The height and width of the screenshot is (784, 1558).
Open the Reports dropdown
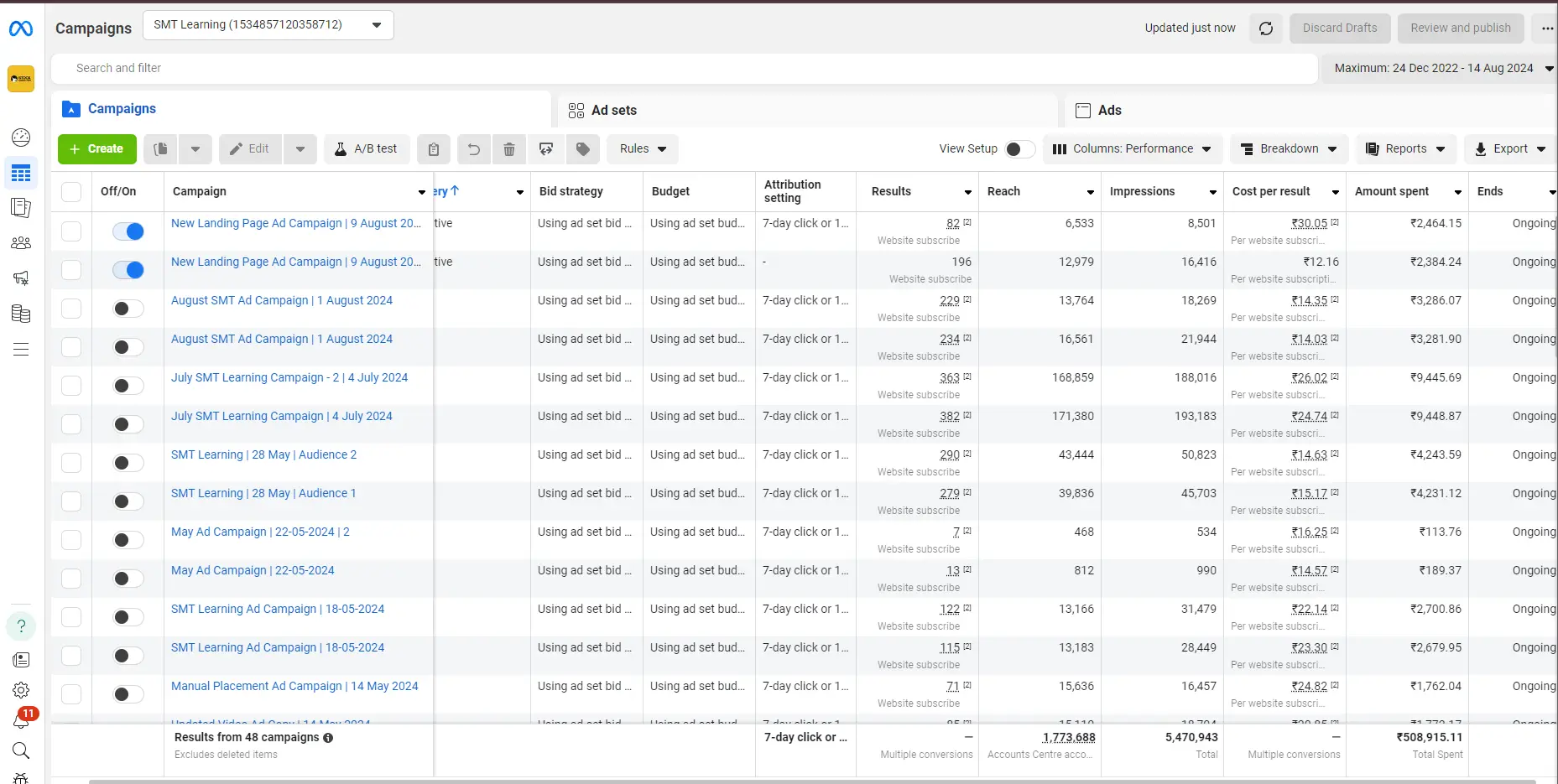tap(1406, 149)
